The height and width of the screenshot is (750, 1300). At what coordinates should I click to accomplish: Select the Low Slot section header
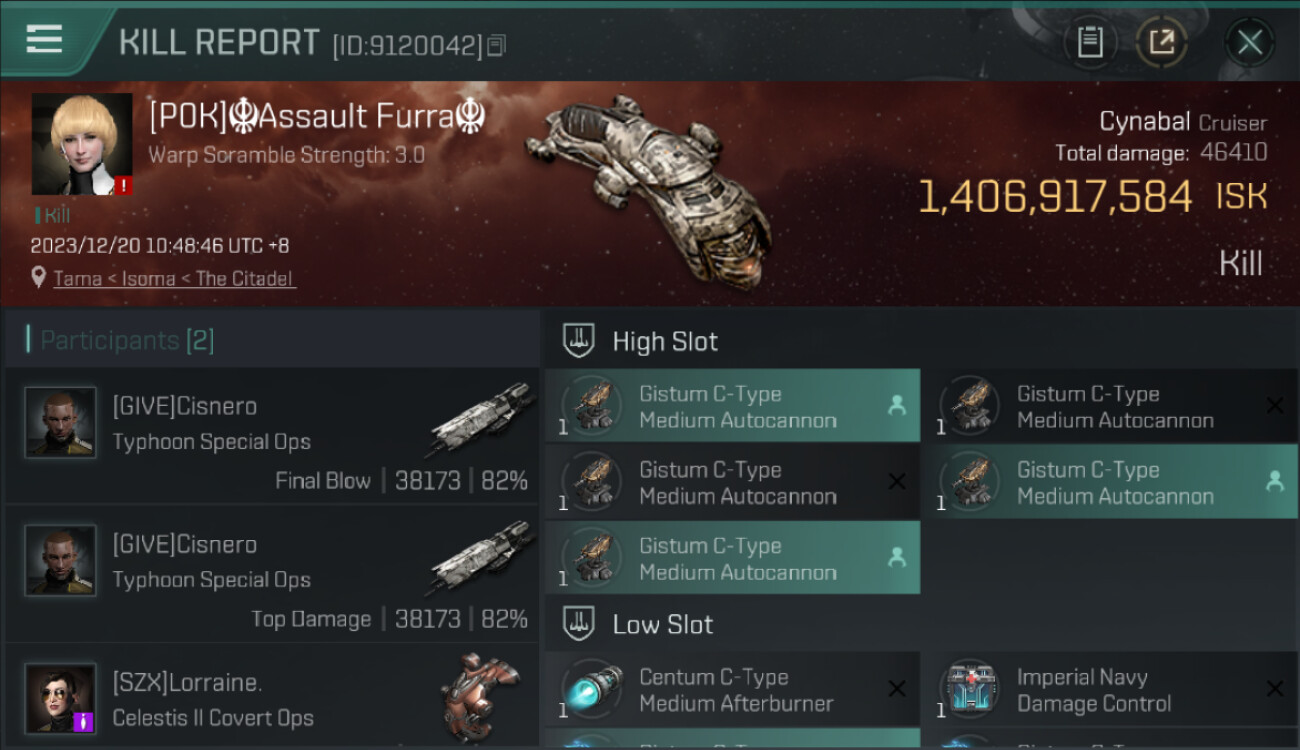pyautogui.click(x=662, y=625)
